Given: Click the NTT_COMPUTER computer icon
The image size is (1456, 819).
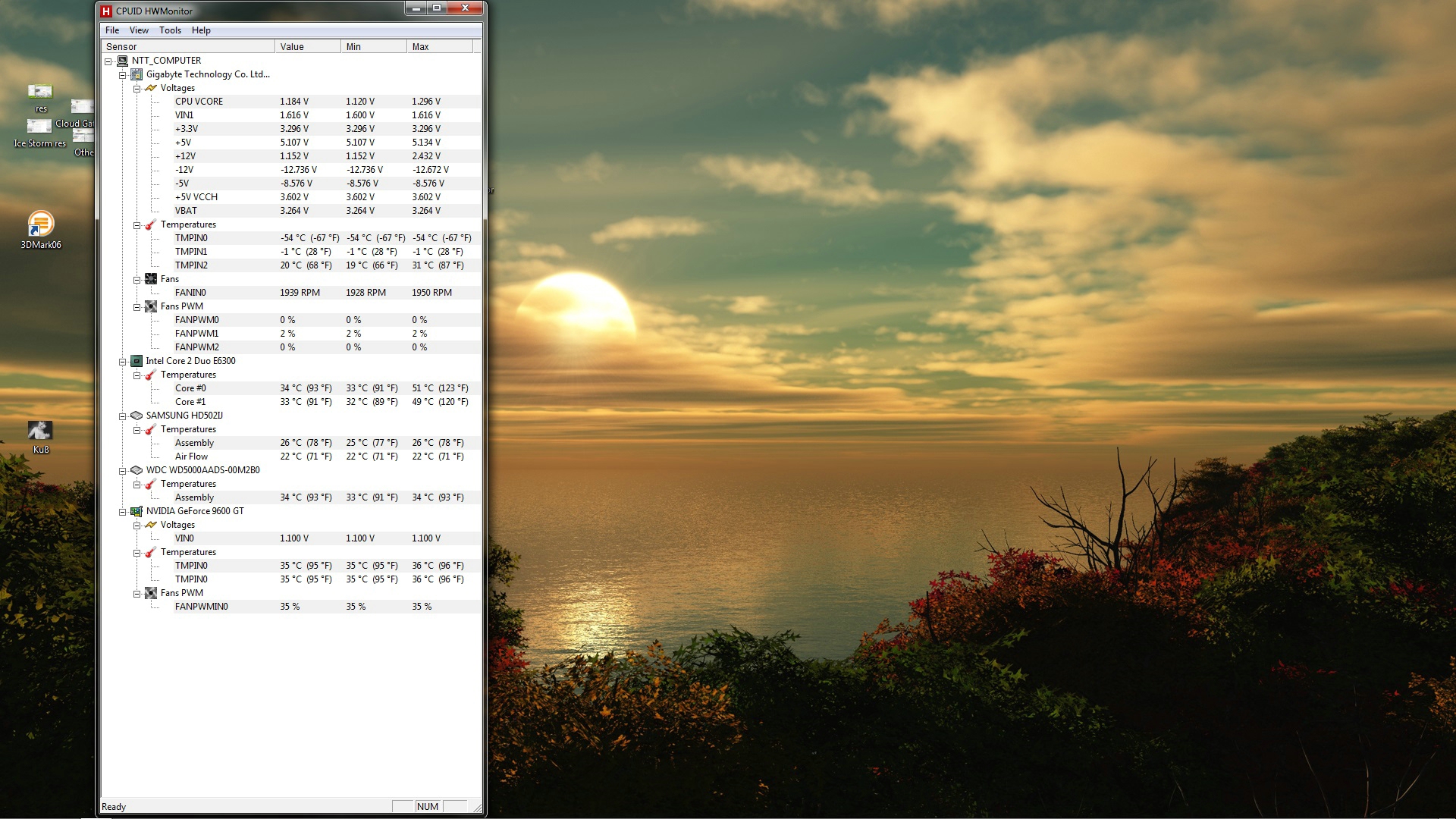Looking at the screenshot, I should click(122, 61).
